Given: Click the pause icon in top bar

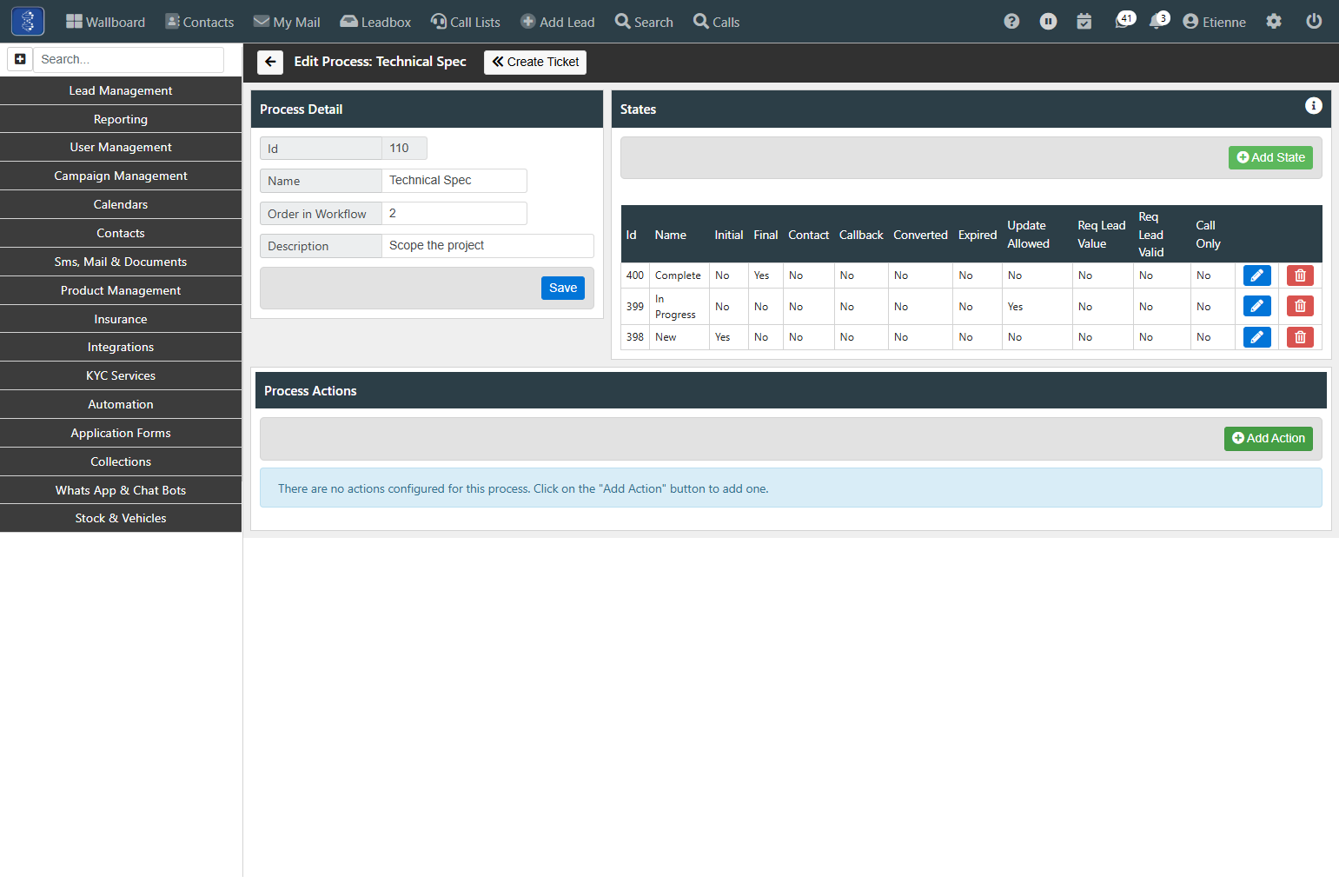Looking at the screenshot, I should tap(1049, 22).
